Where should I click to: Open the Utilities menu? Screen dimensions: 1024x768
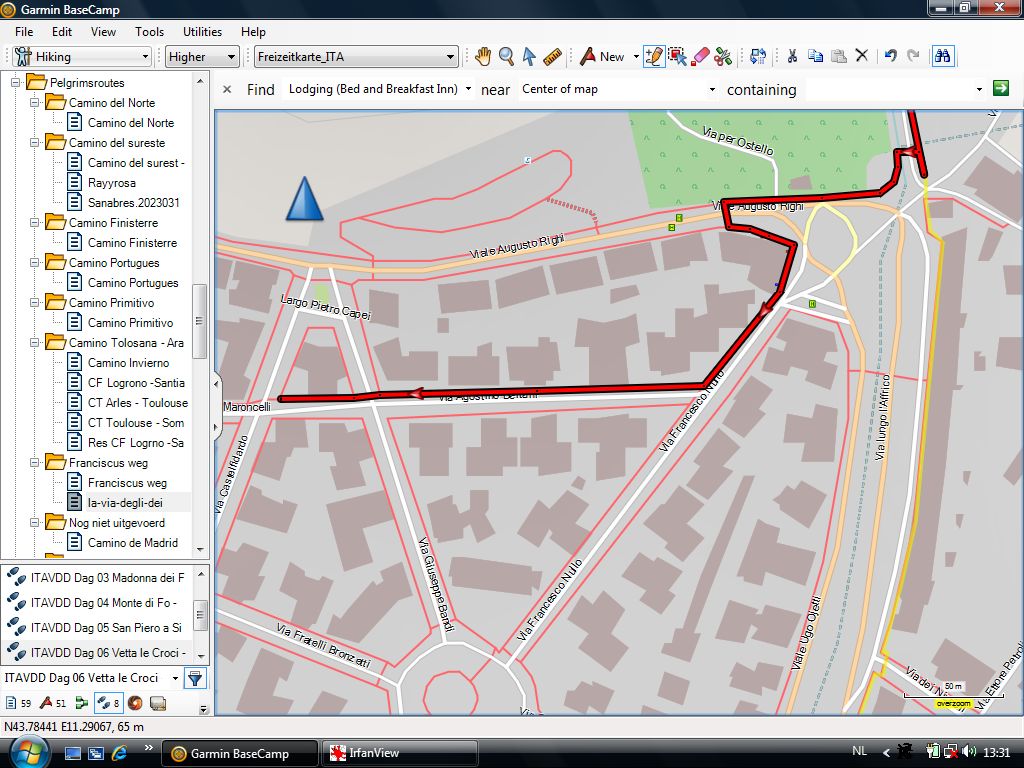click(201, 32)
